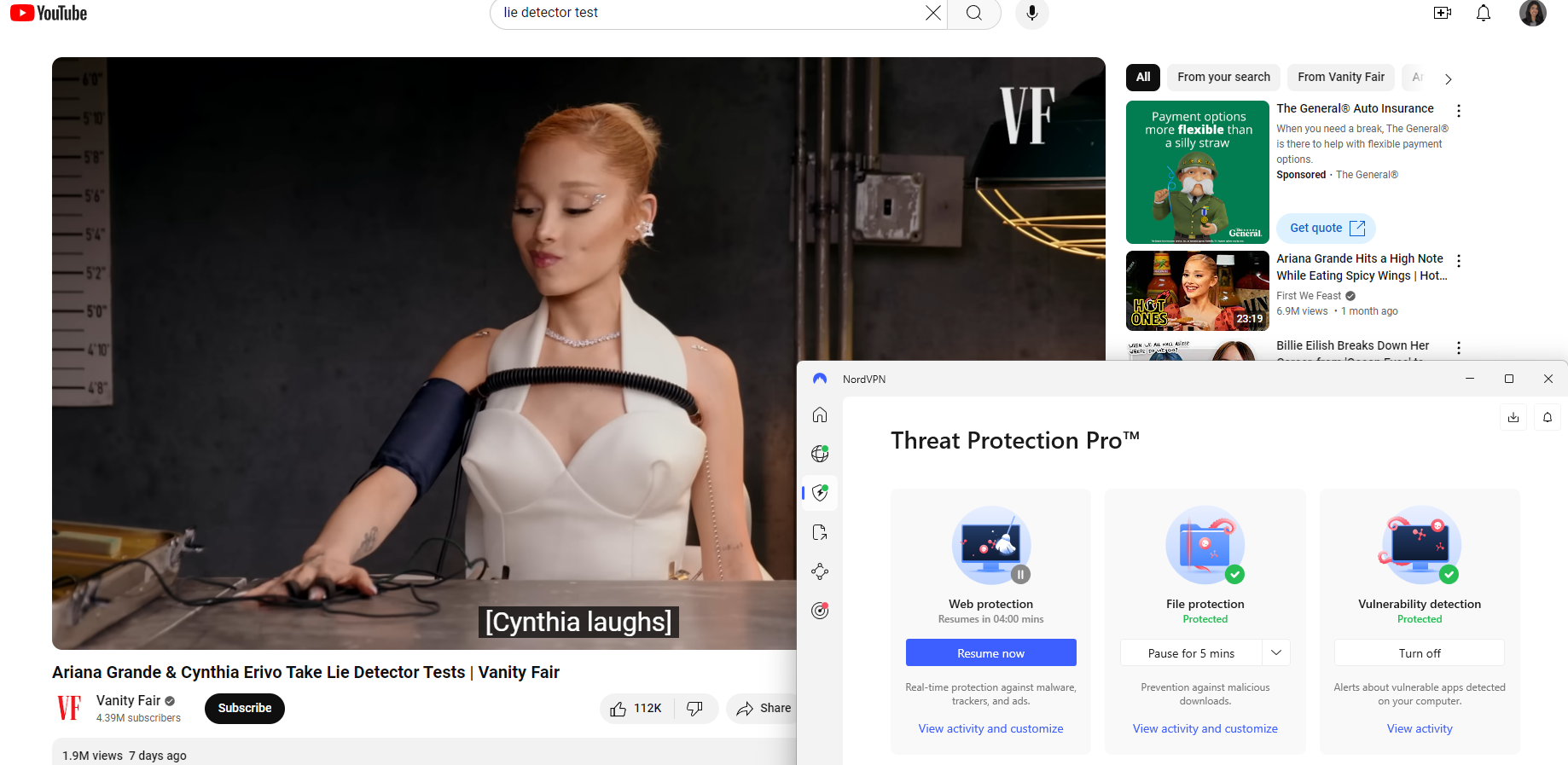Screen dimensions: 1568x765
Task: Go to NordVPN Home sidebar icon
Action: click(820, 414)
